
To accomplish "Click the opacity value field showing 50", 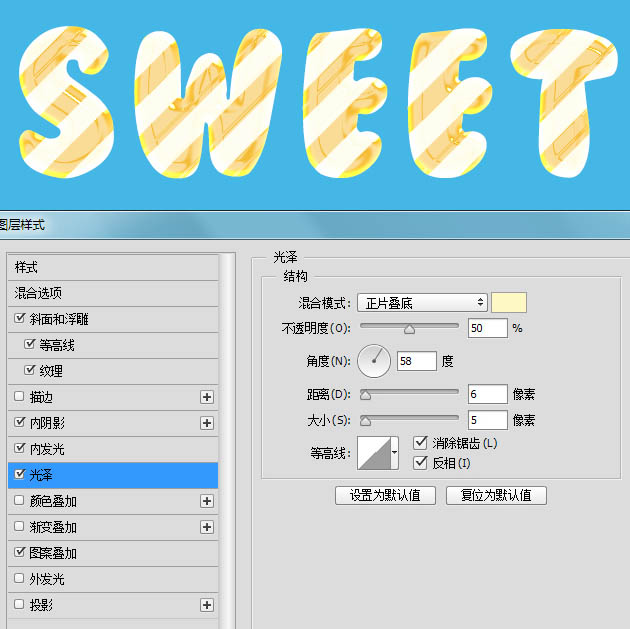I will tap(488, 328).
